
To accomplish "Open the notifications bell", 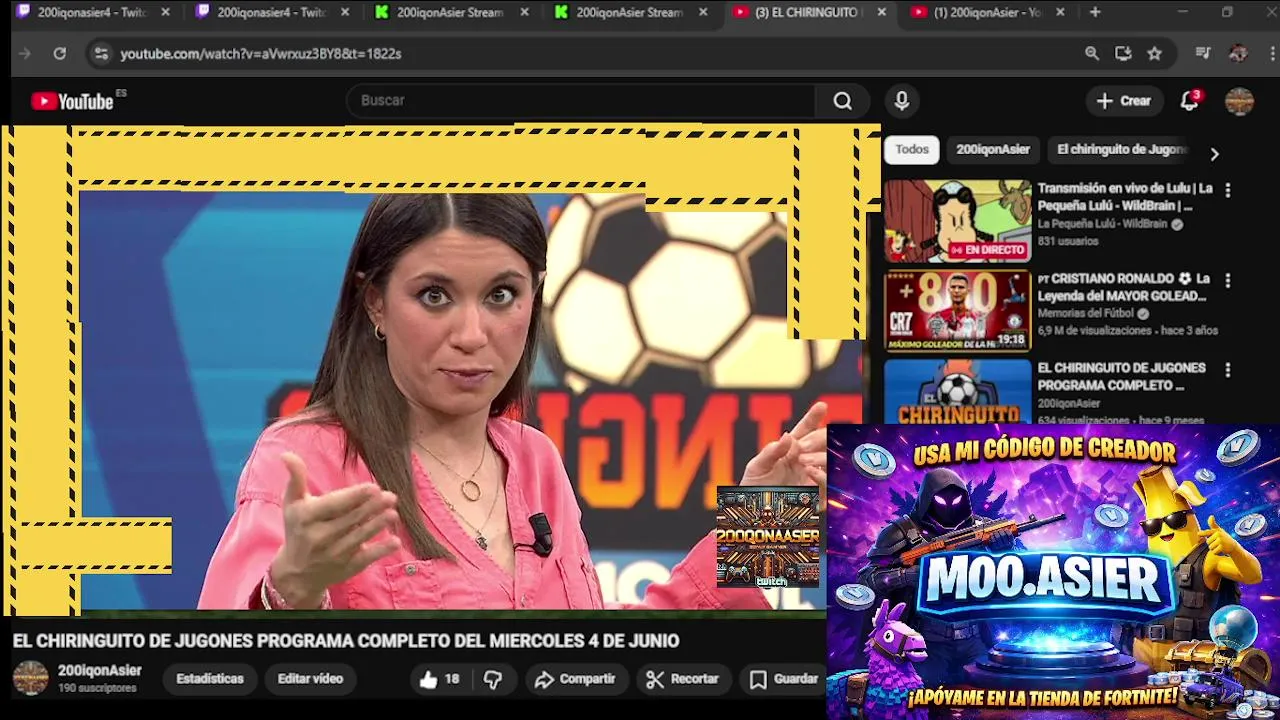I will tap(1190, 101).
